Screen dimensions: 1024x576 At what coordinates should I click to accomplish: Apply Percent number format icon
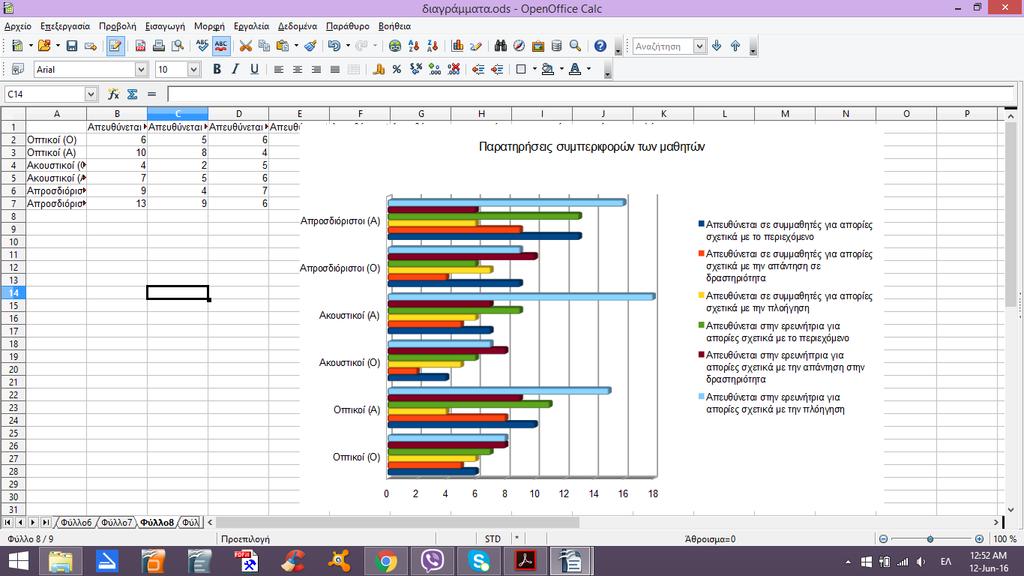pos(396,69)
